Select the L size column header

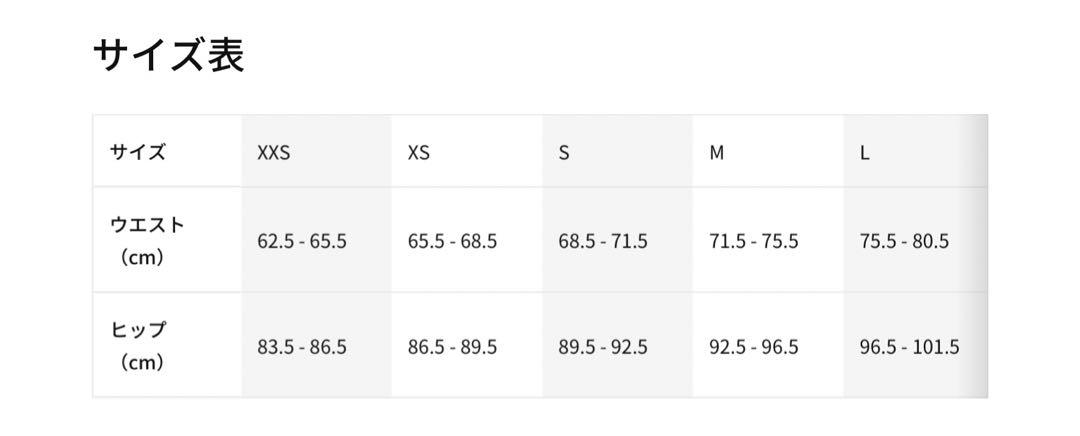[x=864, y=152]
